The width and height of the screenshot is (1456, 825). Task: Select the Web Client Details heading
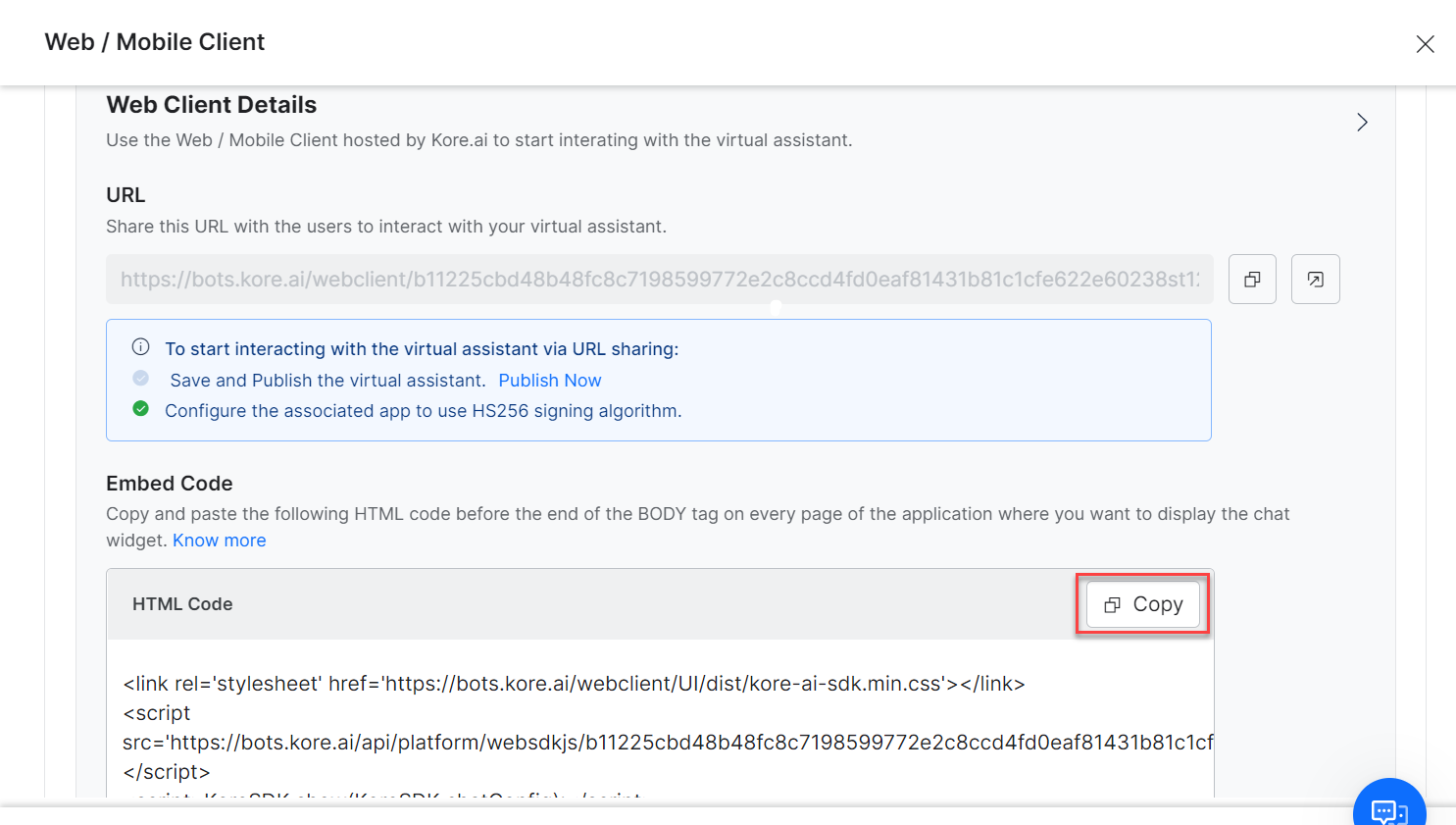click(x=211, y=105)
